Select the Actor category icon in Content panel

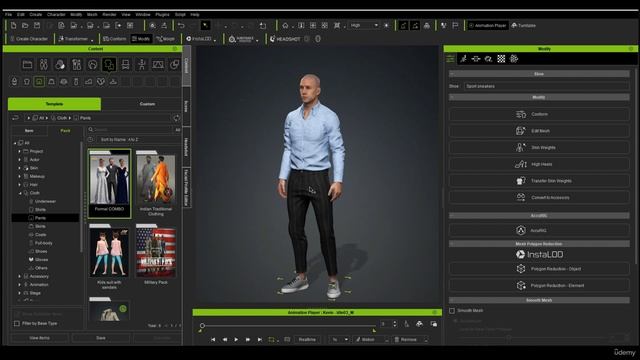click(44, 64)
